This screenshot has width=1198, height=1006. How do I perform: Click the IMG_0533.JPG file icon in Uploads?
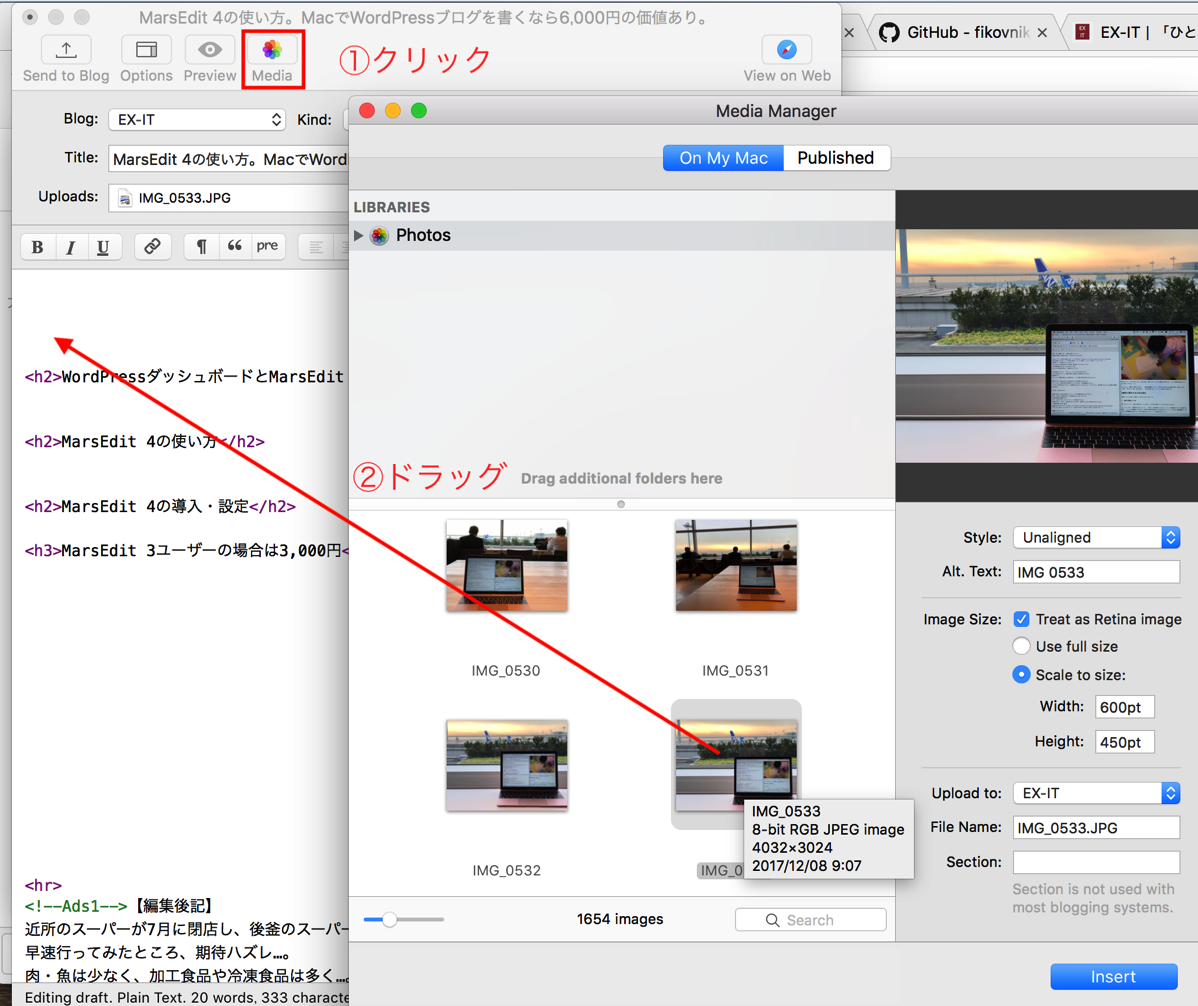point(125,199)
